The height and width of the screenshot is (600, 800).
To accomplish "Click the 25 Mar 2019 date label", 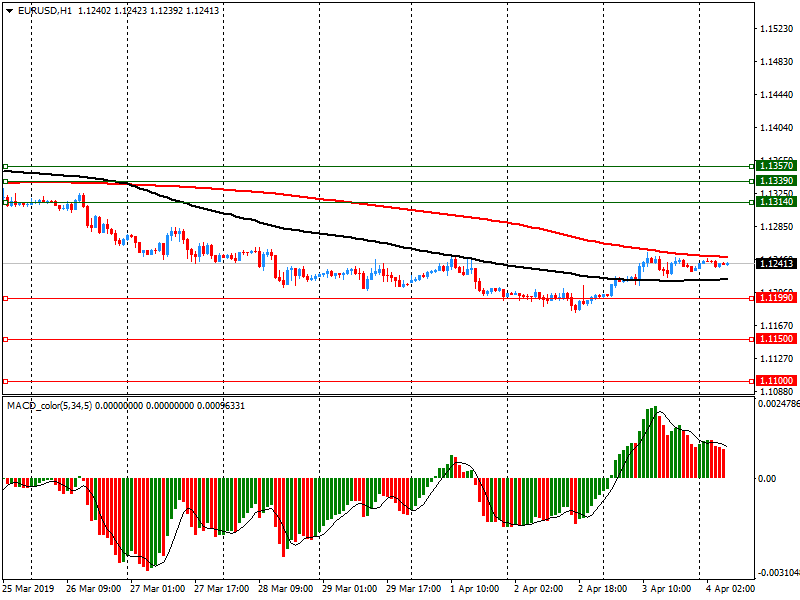I will [x=28, y=589].
